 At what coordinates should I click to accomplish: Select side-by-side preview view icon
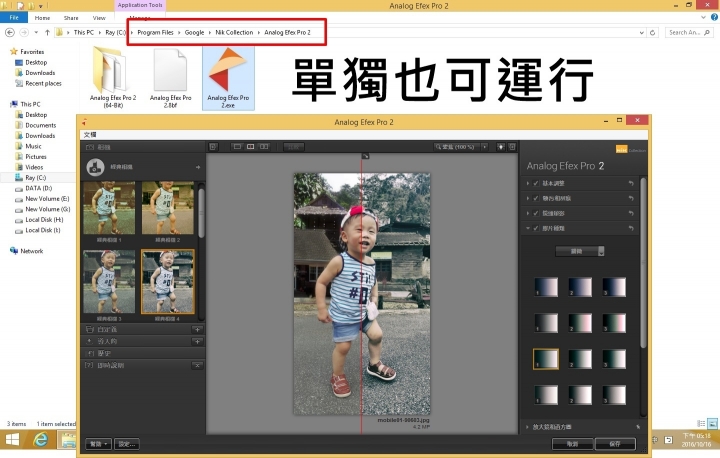tap(264, 147)
